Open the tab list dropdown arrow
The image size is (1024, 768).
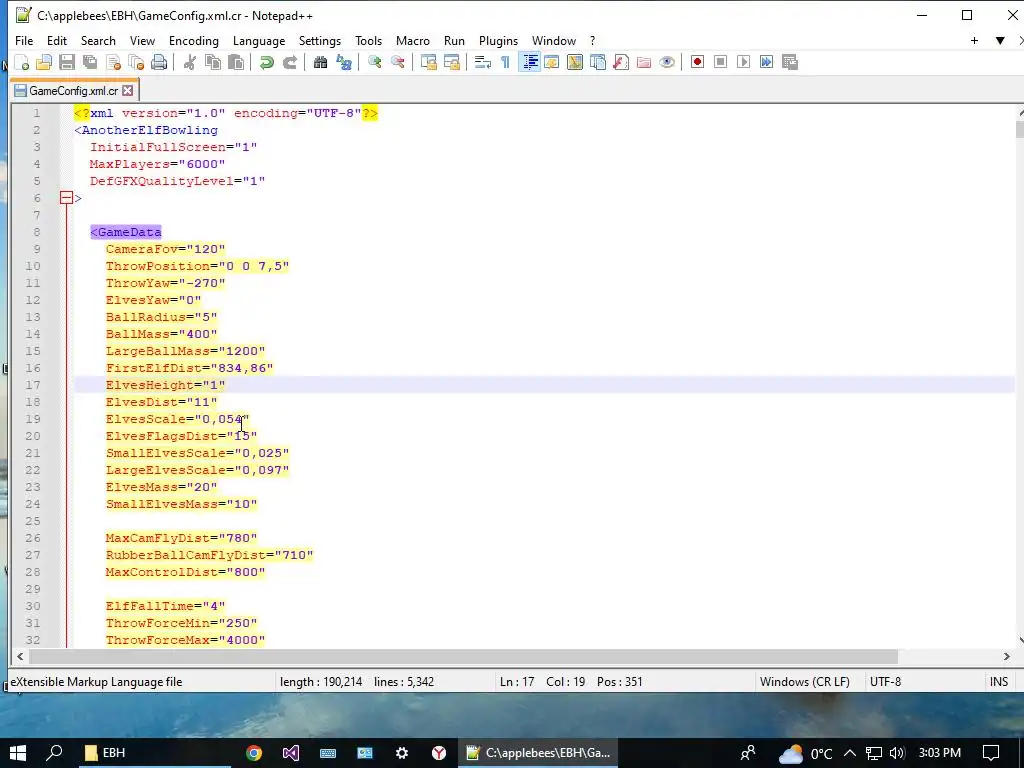pos(1000,40)
